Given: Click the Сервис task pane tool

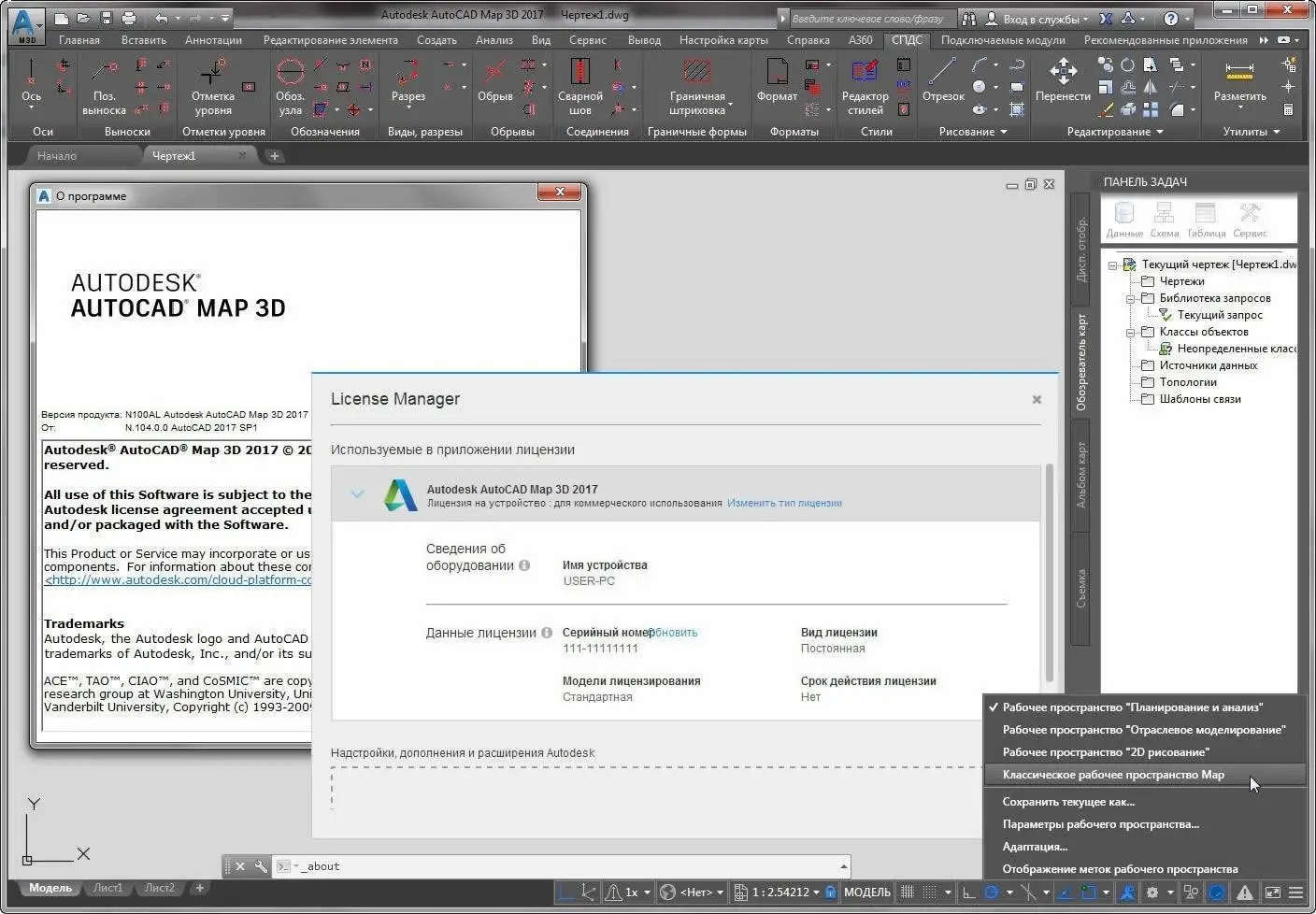Looking at the screenshot, I should click(x=1250, y=221).
